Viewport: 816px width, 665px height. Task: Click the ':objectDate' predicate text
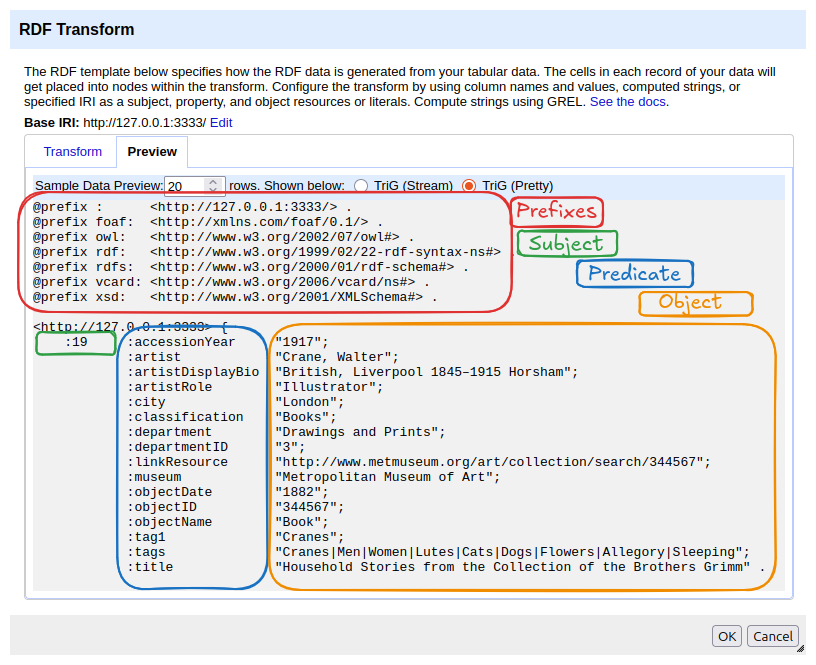point(170,492)
